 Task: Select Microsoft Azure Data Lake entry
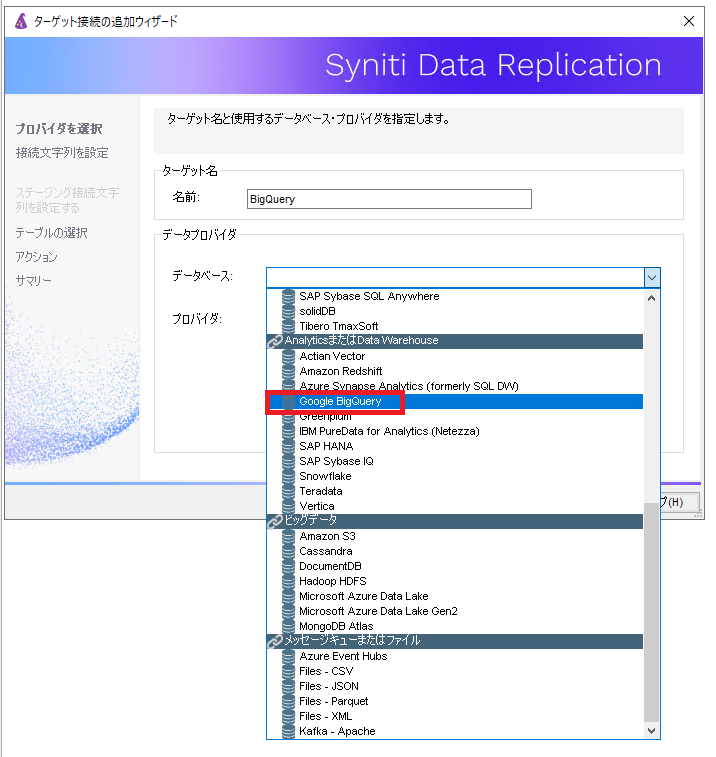[455, 596]
